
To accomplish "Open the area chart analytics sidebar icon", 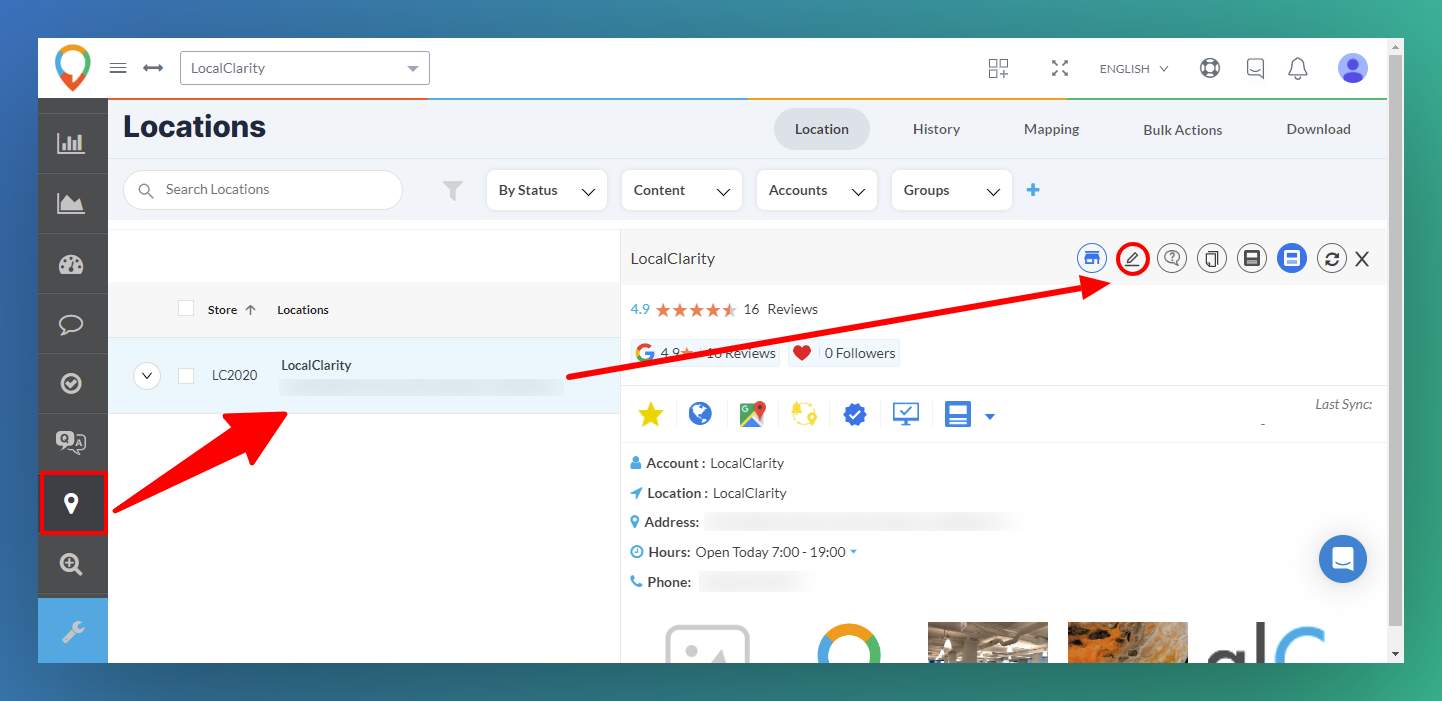I will [x=71, y=204].
